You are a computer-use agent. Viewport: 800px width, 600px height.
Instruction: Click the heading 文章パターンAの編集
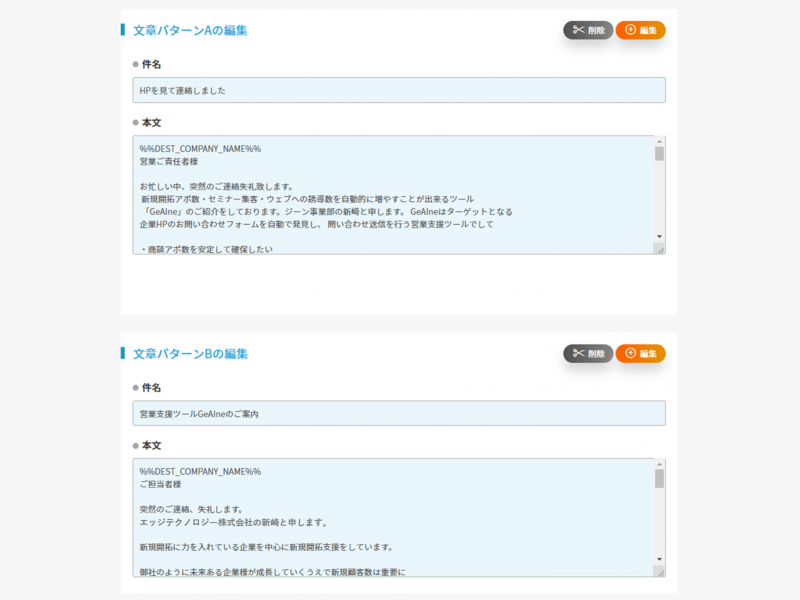[190, 31]
